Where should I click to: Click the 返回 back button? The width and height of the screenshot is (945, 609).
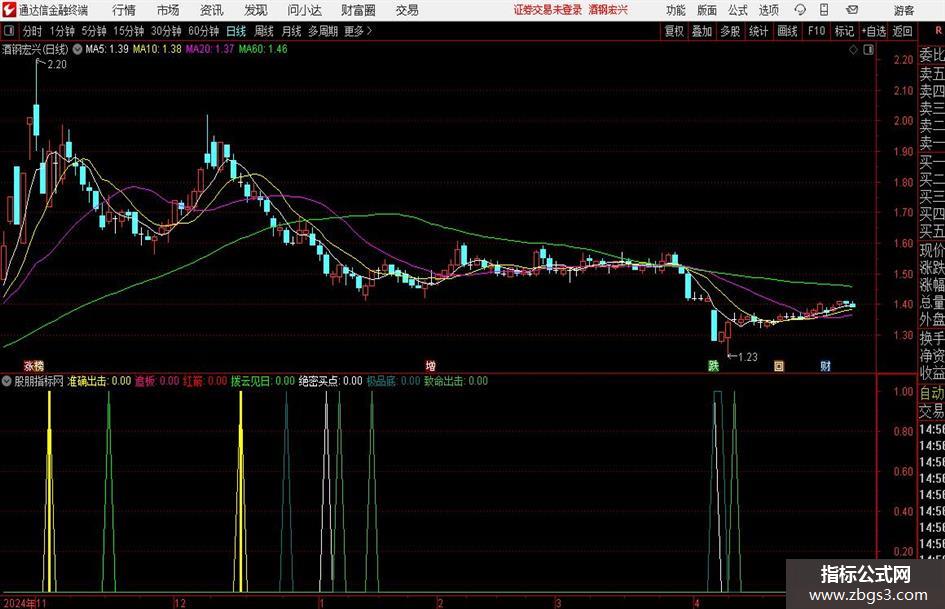(902, 31)
